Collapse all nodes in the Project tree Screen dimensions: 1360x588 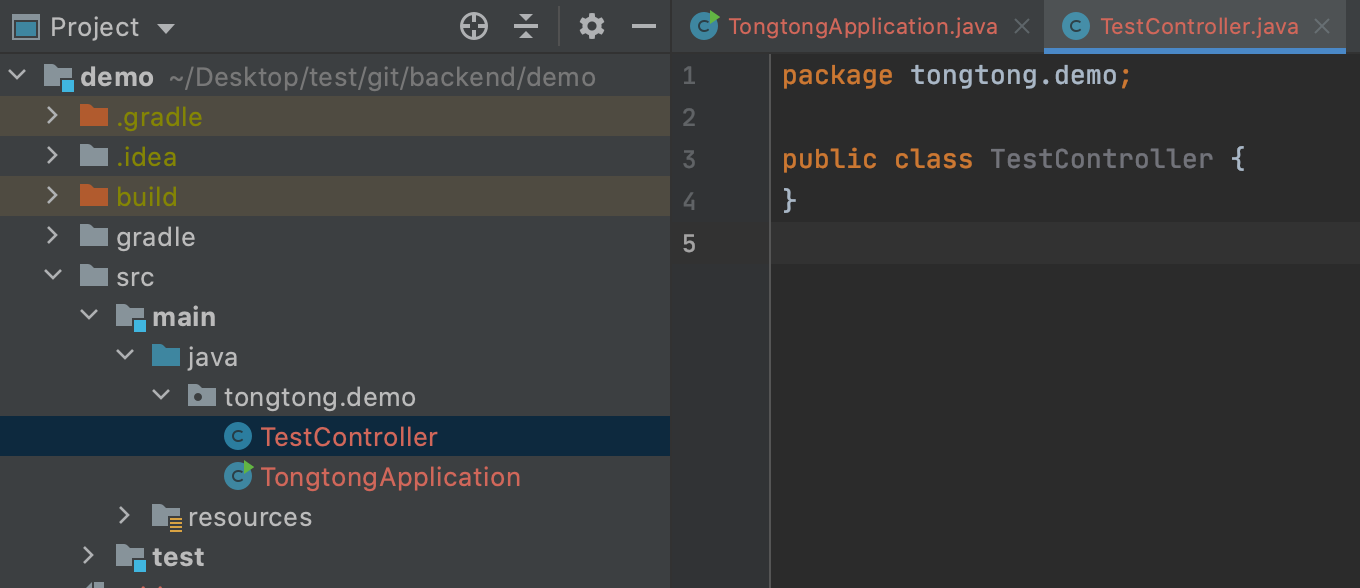coord(526,27)
